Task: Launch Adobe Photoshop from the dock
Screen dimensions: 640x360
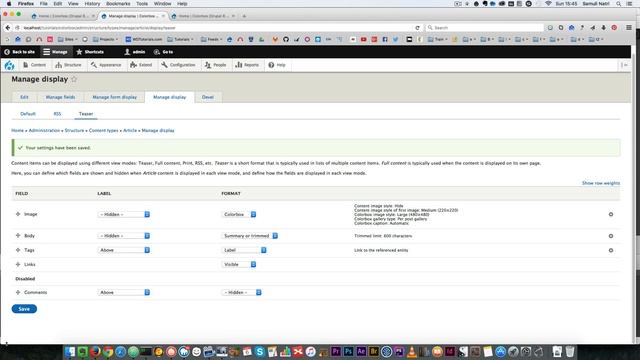Action: click(348, 351)
